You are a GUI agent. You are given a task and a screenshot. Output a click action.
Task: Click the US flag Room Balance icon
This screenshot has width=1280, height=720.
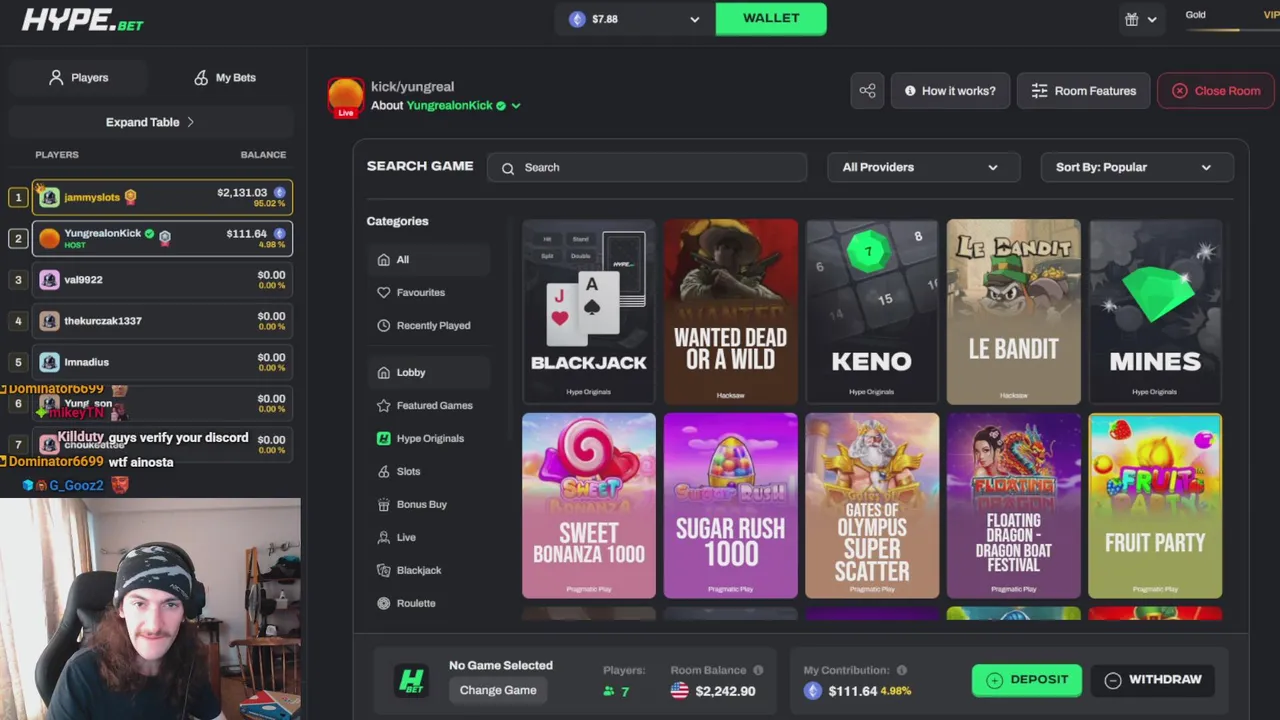(680, 691)
